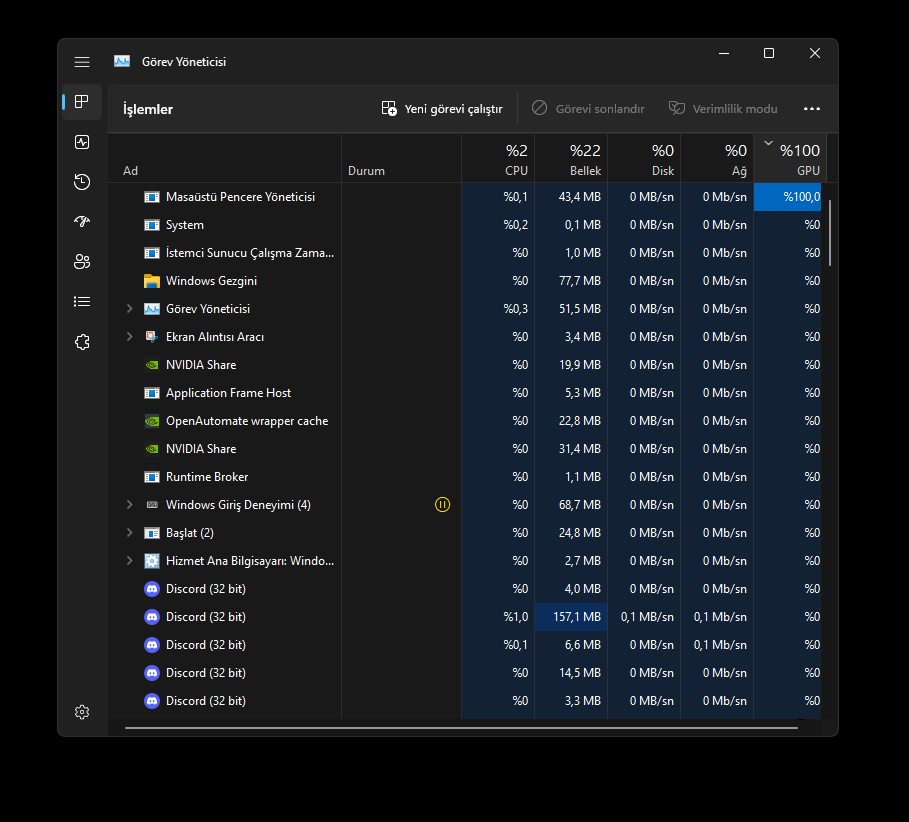Click the Görev Yöneticisi title bar icon
The height and width of the screenshot is (822, 909).
(x=122, y=61)
